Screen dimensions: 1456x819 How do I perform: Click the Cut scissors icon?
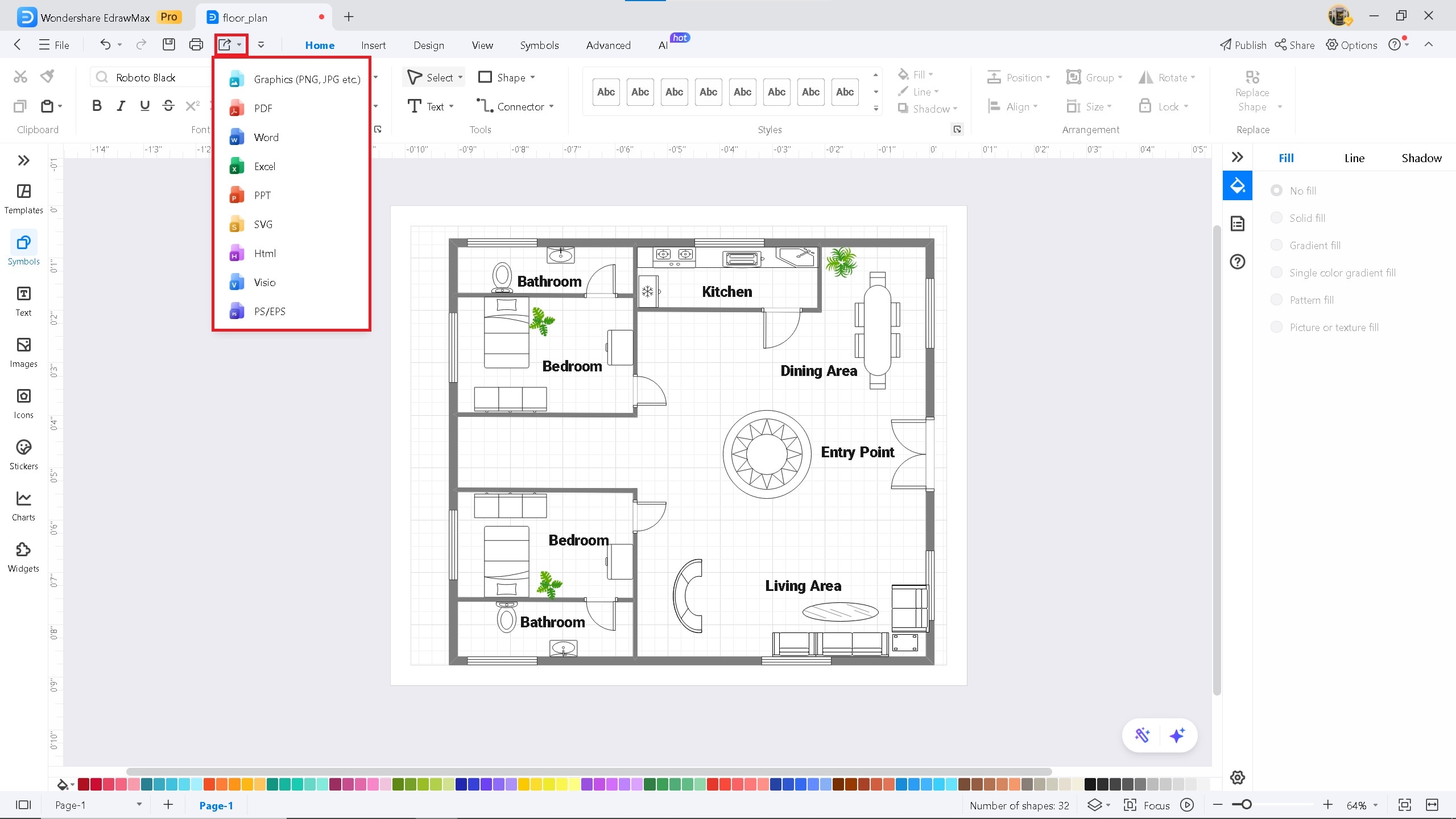coord(20,76)
